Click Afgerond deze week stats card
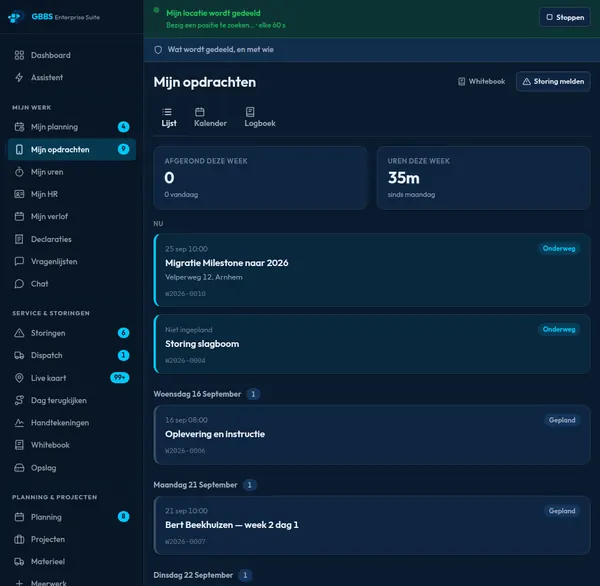Image resolution: width=600 pixels, height=586 pixels. tap(260, 178)
